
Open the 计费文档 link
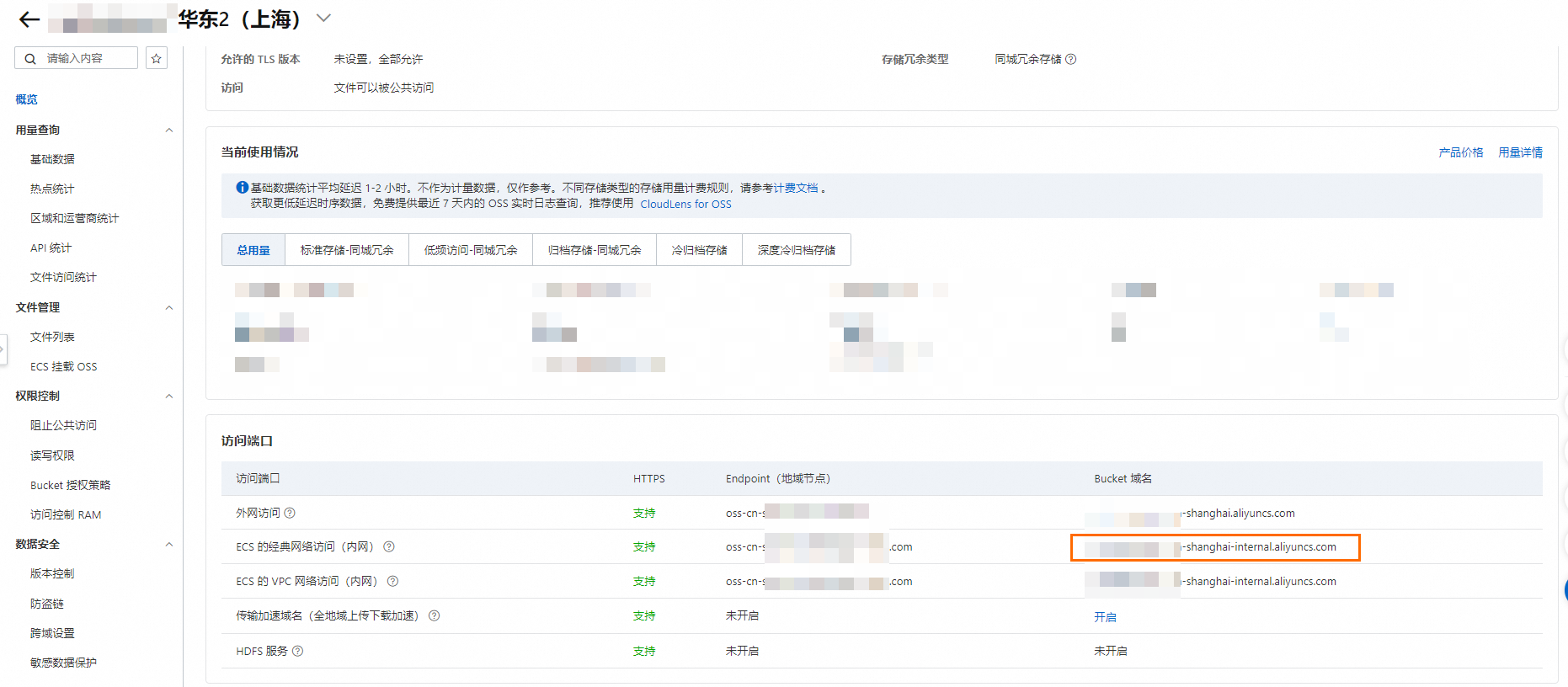pyautogui.click(x=796, y=188)
